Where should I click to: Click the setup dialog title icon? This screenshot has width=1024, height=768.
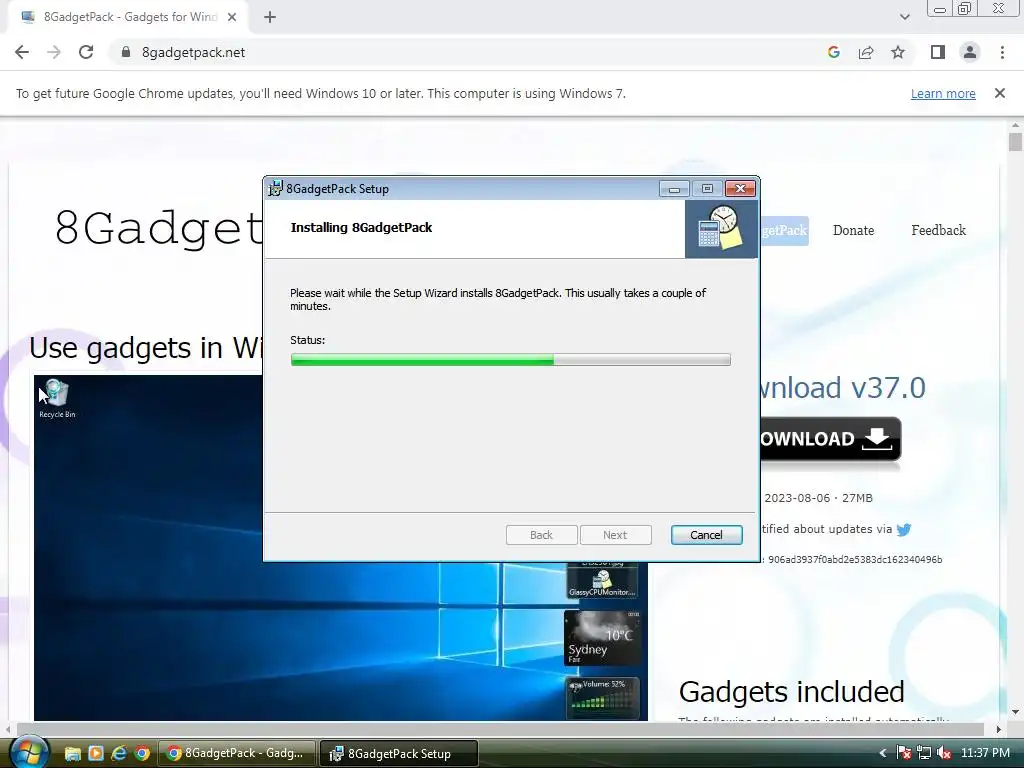pos(276,189)
